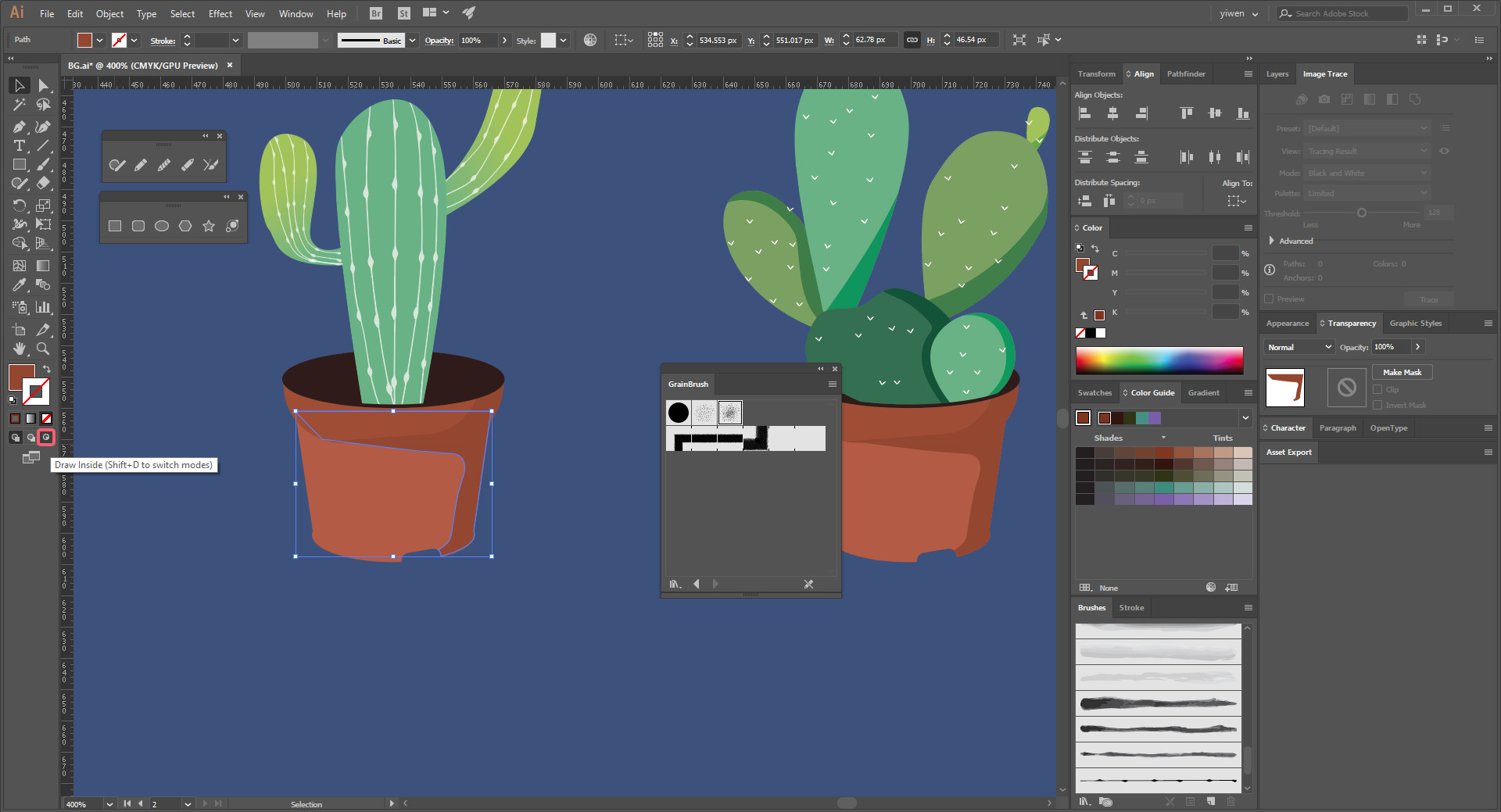Check the Preview checkbox in Image Trace

(x=1270, y=299)
